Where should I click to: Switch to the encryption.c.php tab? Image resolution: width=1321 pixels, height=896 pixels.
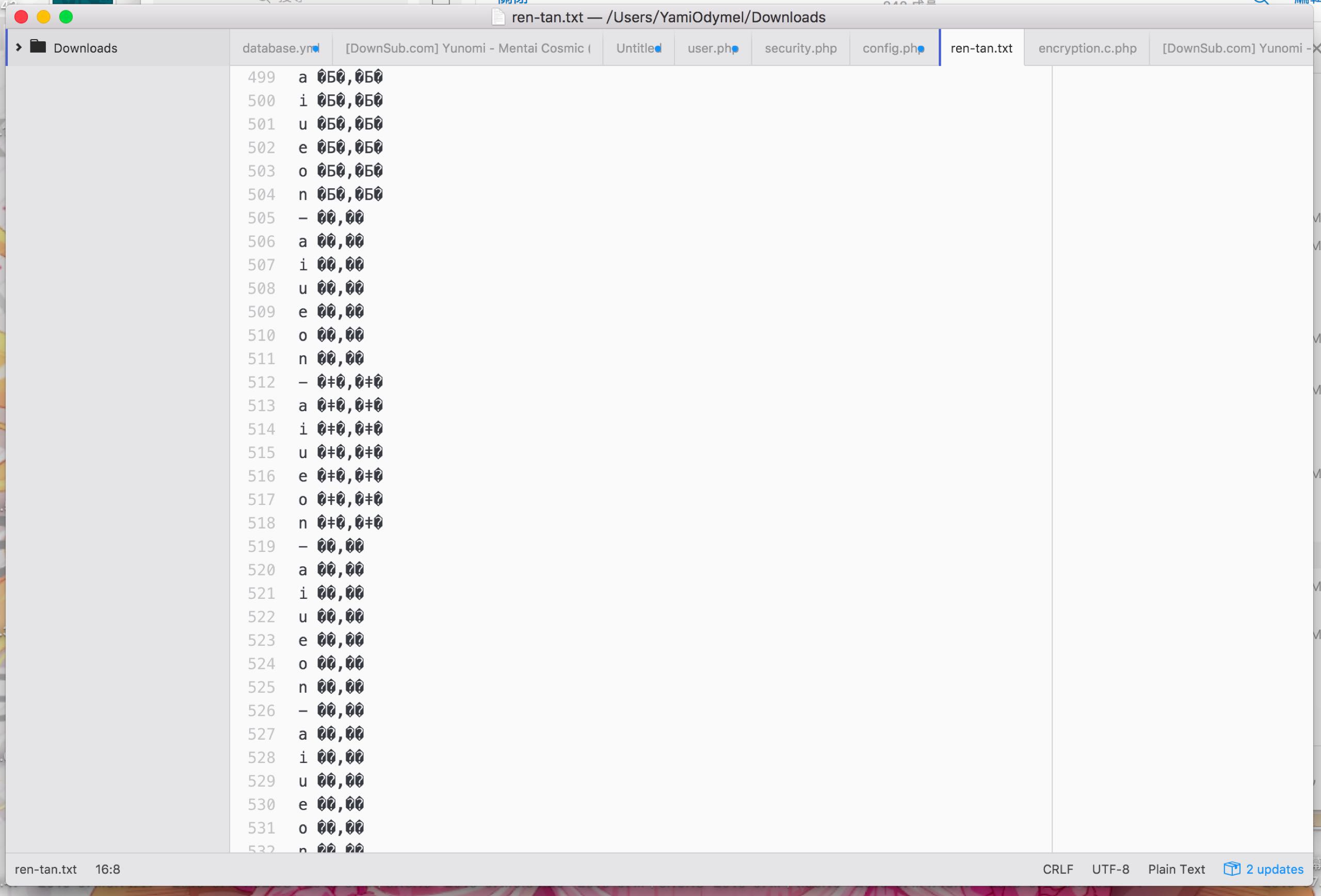point(1087,48)
